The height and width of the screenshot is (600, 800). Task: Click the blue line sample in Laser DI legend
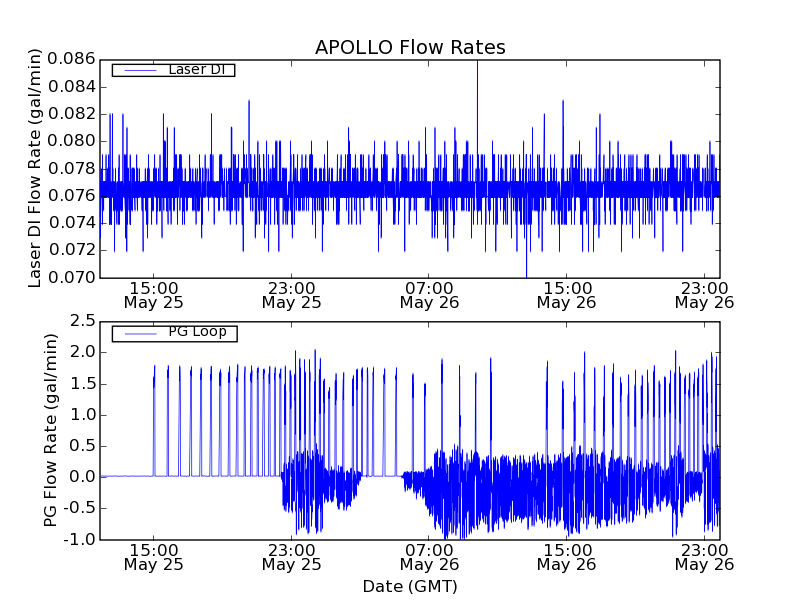click(137, 70)
